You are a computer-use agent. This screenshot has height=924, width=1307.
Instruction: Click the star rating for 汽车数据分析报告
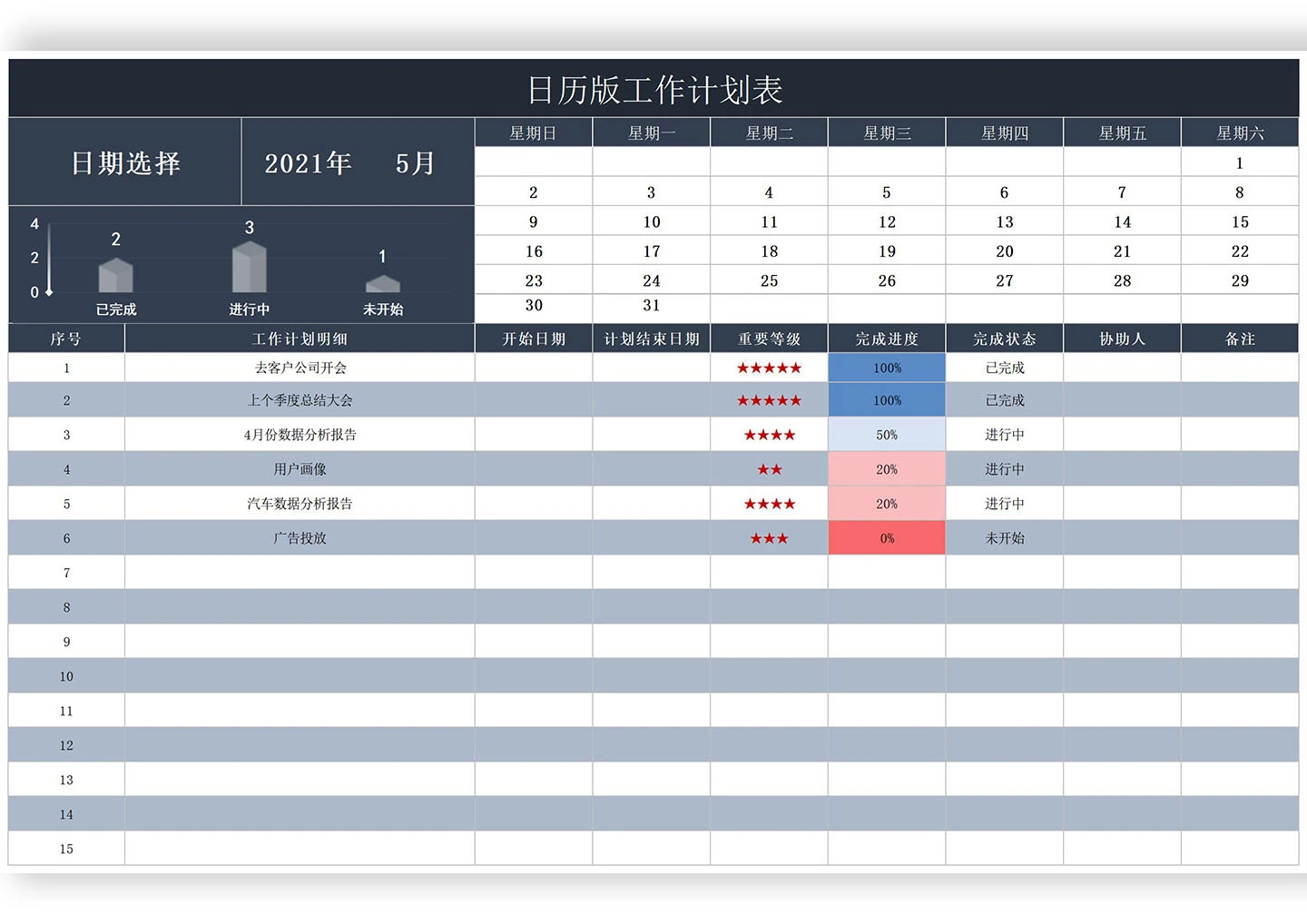769,504
